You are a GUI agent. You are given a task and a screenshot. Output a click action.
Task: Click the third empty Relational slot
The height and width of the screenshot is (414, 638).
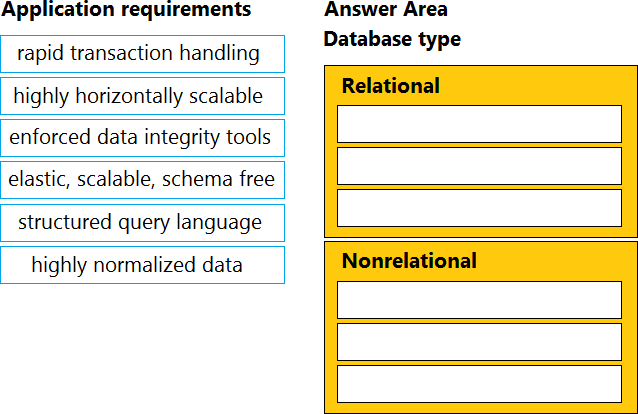pos(479,208)
